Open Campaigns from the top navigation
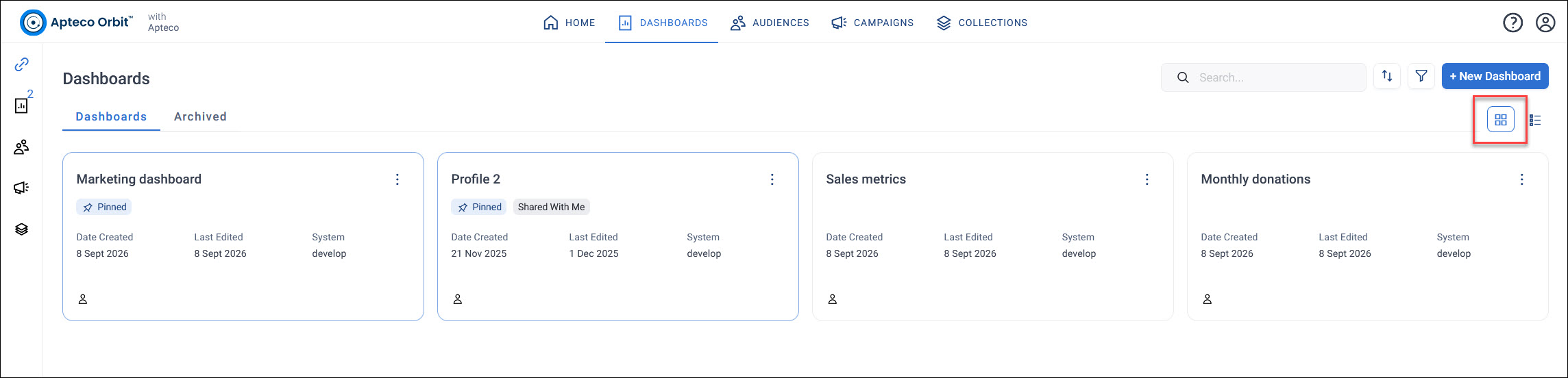This screenshot has height=378, width=1568. (872, 23)
